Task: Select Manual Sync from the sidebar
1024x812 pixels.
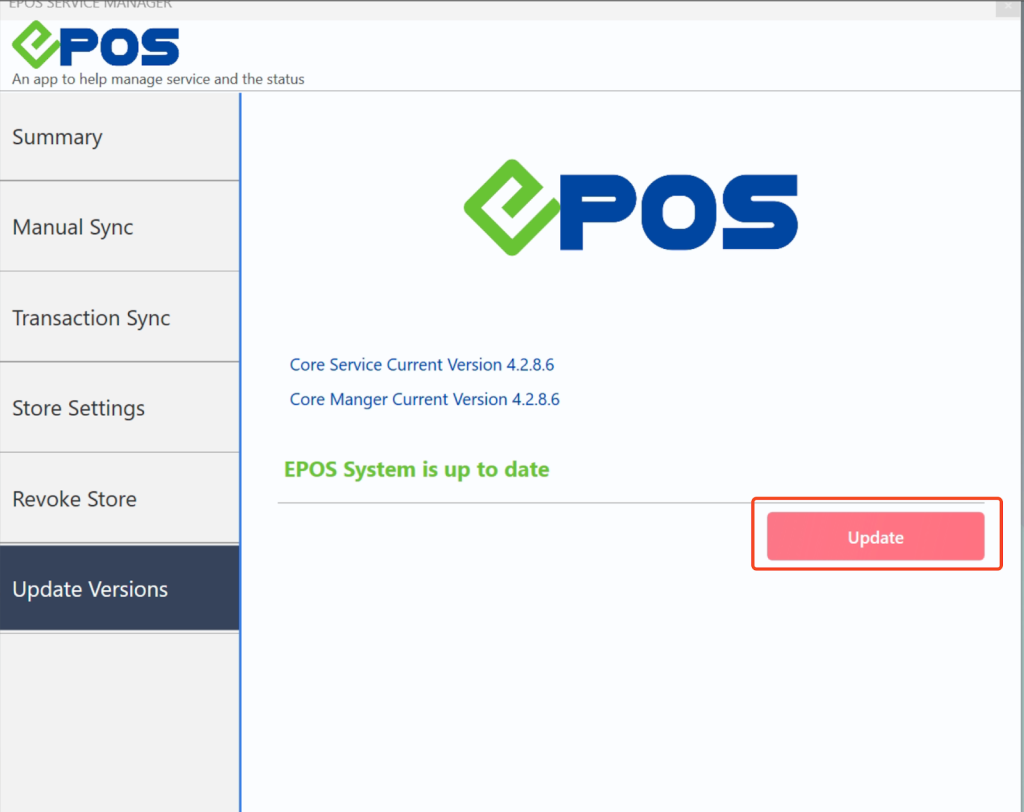Action: click(120, 226)
